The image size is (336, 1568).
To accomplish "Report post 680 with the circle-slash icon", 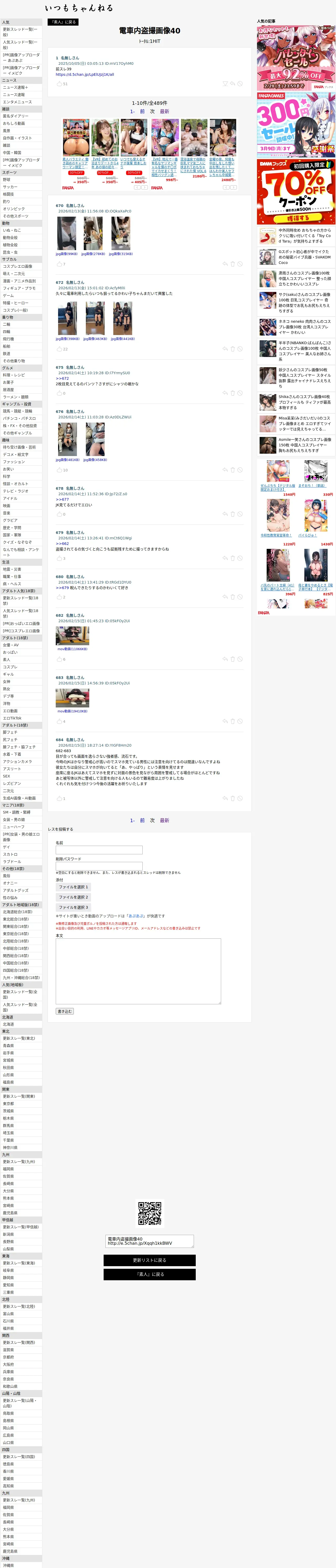I will (240, 597).
